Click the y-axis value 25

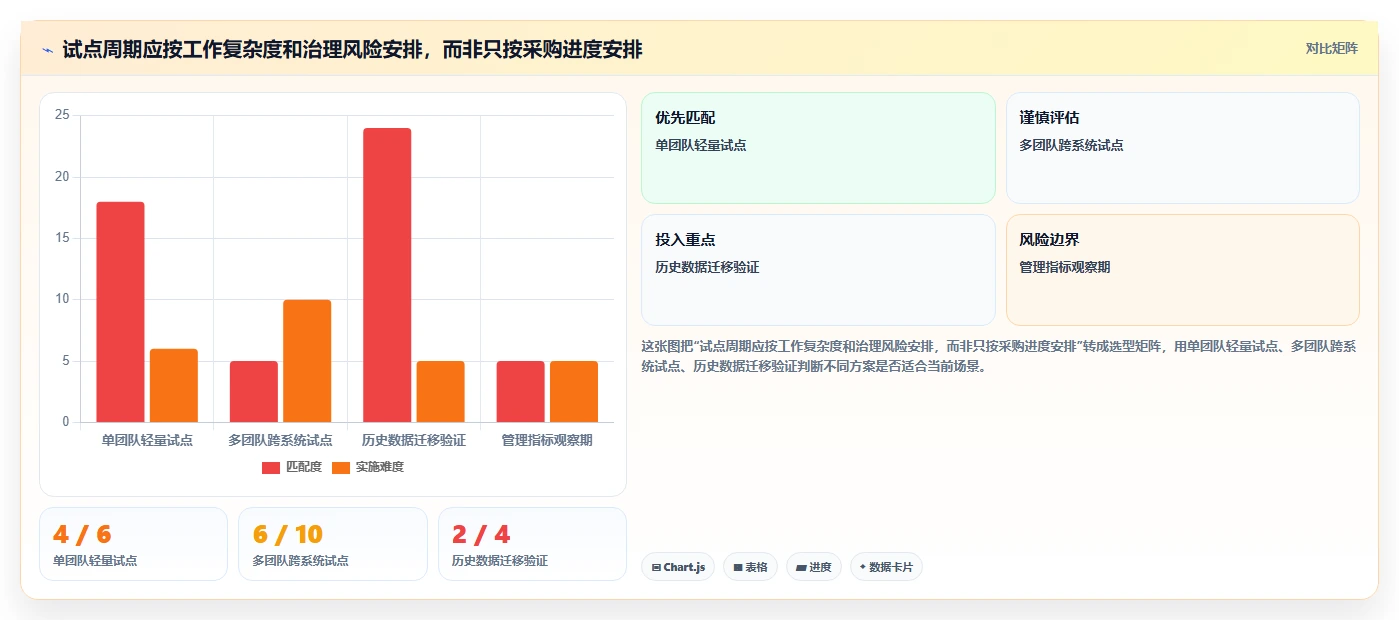click(62, 116)
